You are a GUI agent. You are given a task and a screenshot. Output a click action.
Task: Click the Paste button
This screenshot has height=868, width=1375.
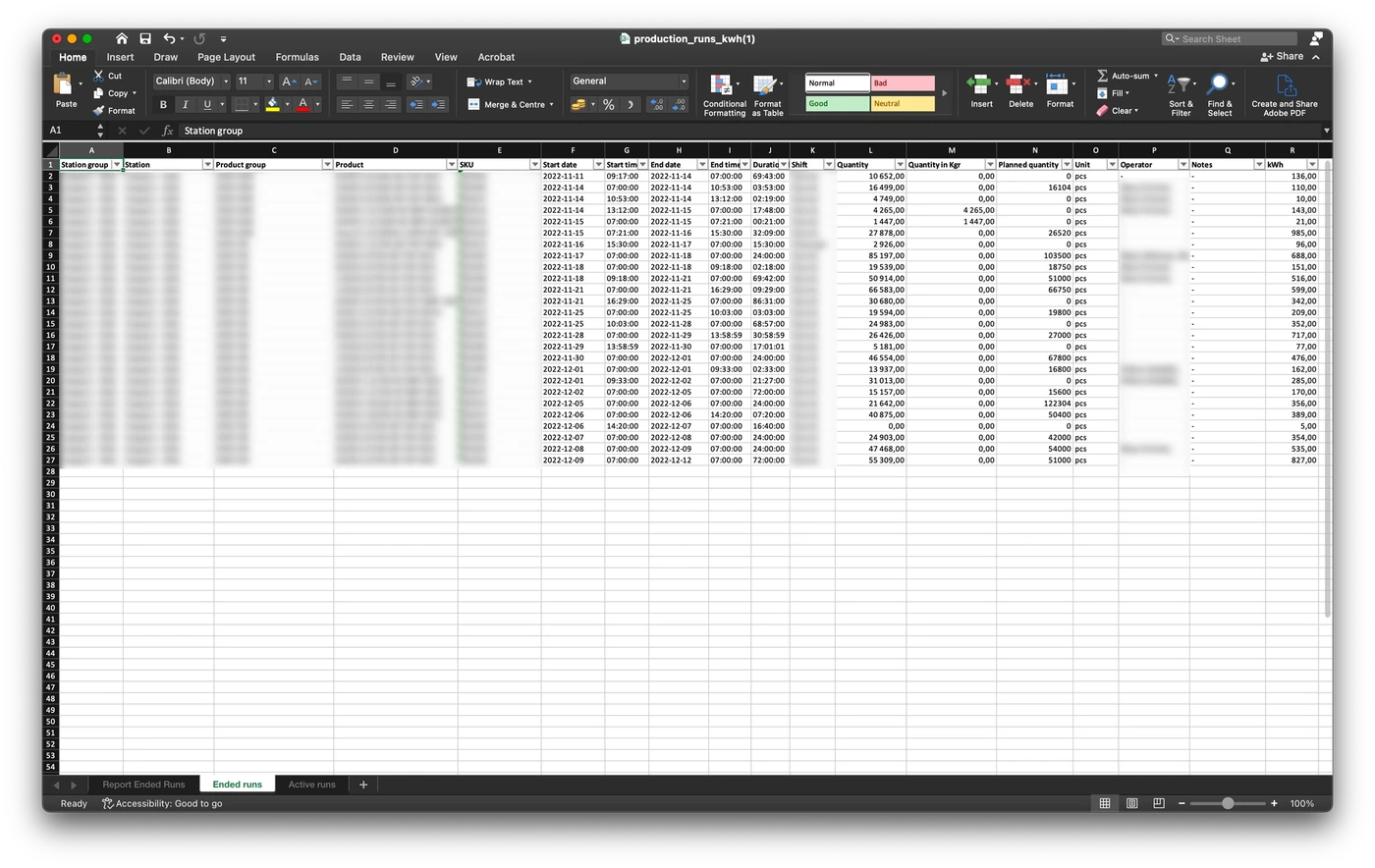[66, 91]
